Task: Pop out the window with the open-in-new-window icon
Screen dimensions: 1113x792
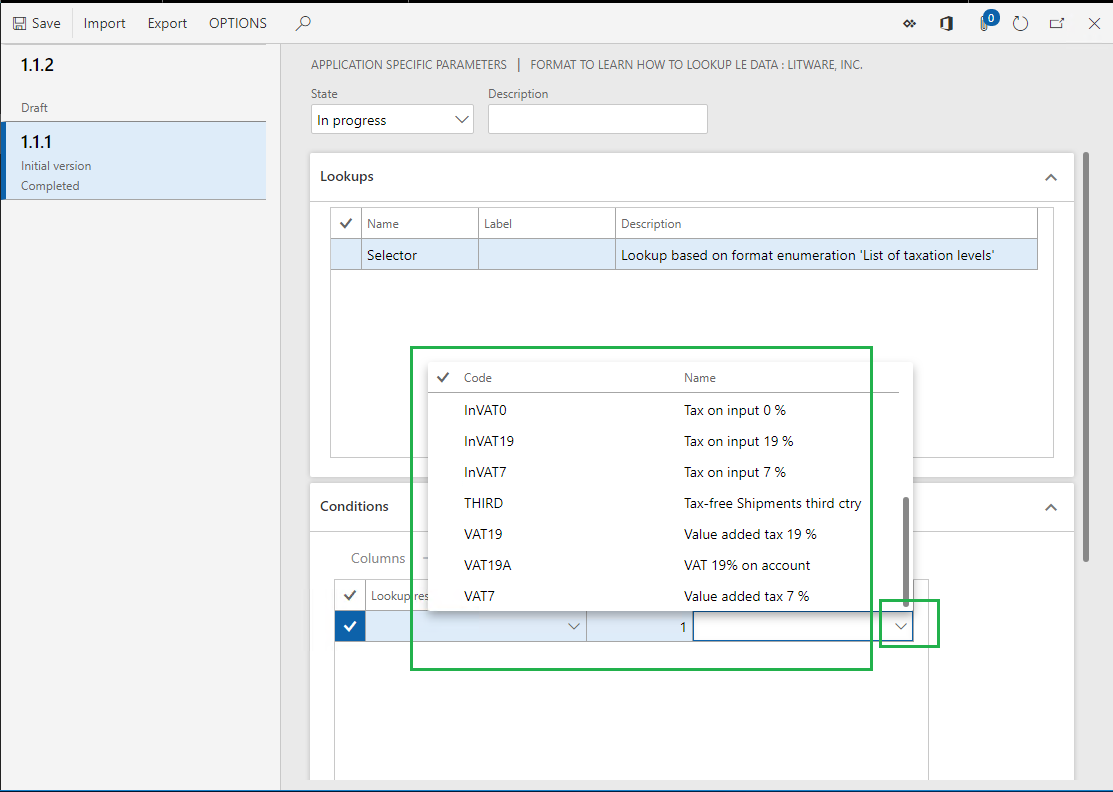Action: point(1057,22)
